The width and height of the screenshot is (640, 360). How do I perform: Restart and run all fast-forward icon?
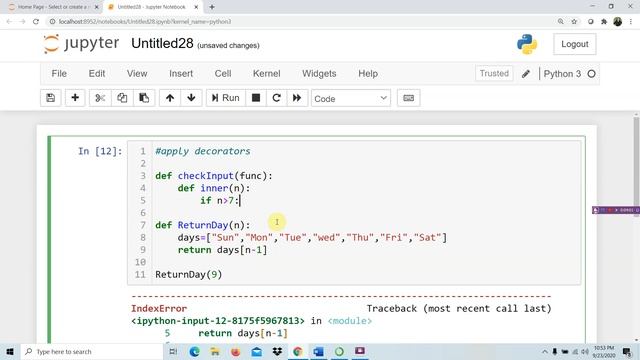[297, 98]
